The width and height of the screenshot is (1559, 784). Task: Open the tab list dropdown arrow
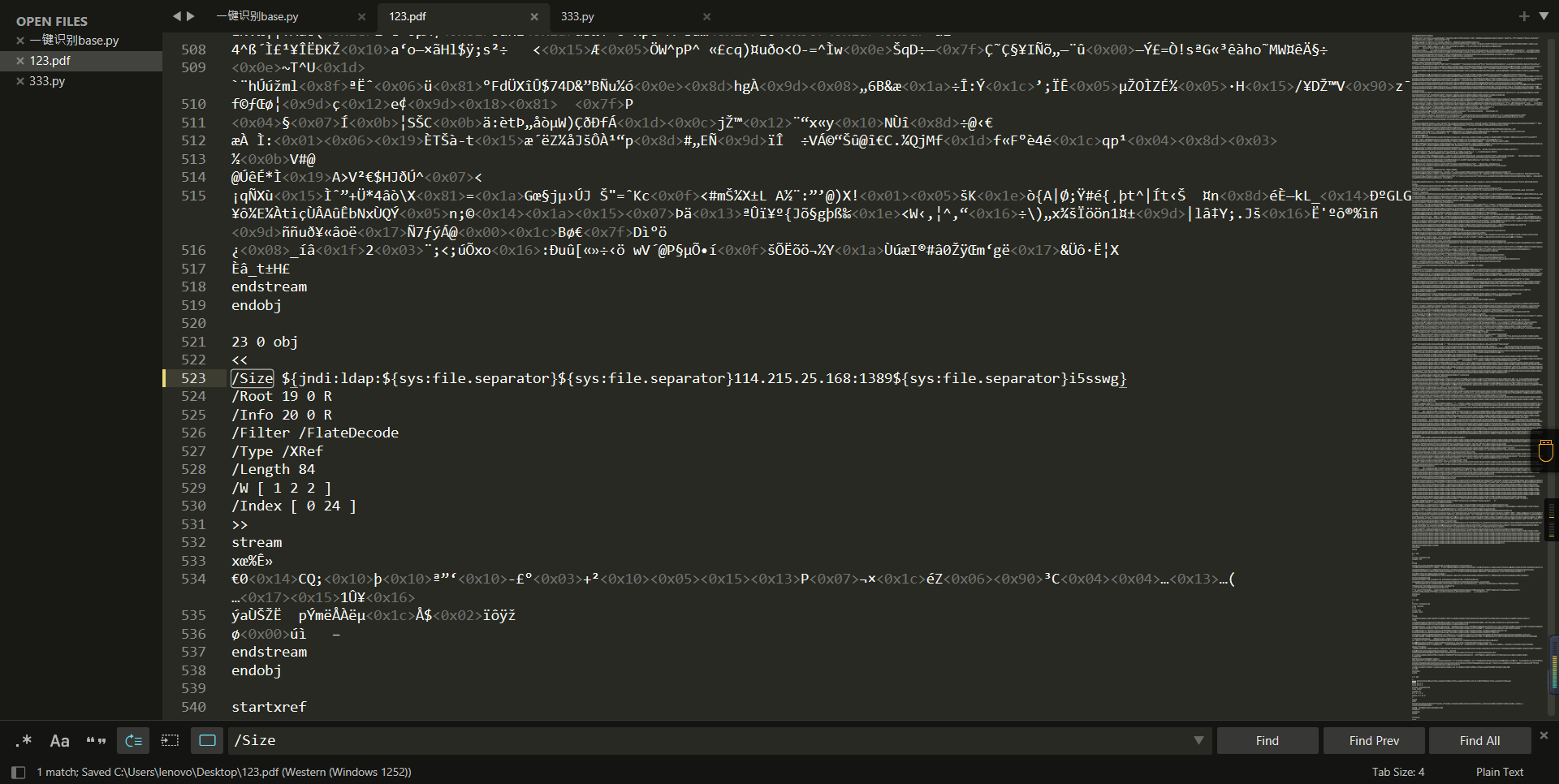[x=1544, y=16]
